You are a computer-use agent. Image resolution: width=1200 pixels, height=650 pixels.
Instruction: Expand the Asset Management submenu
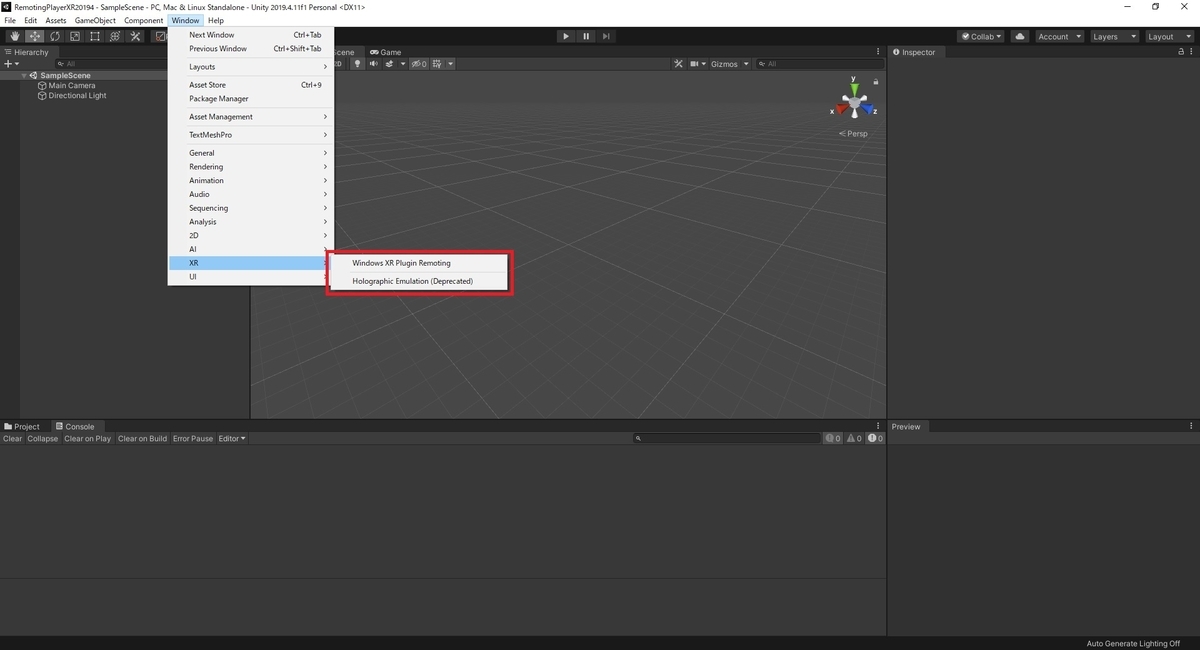[x=250, y=117]
